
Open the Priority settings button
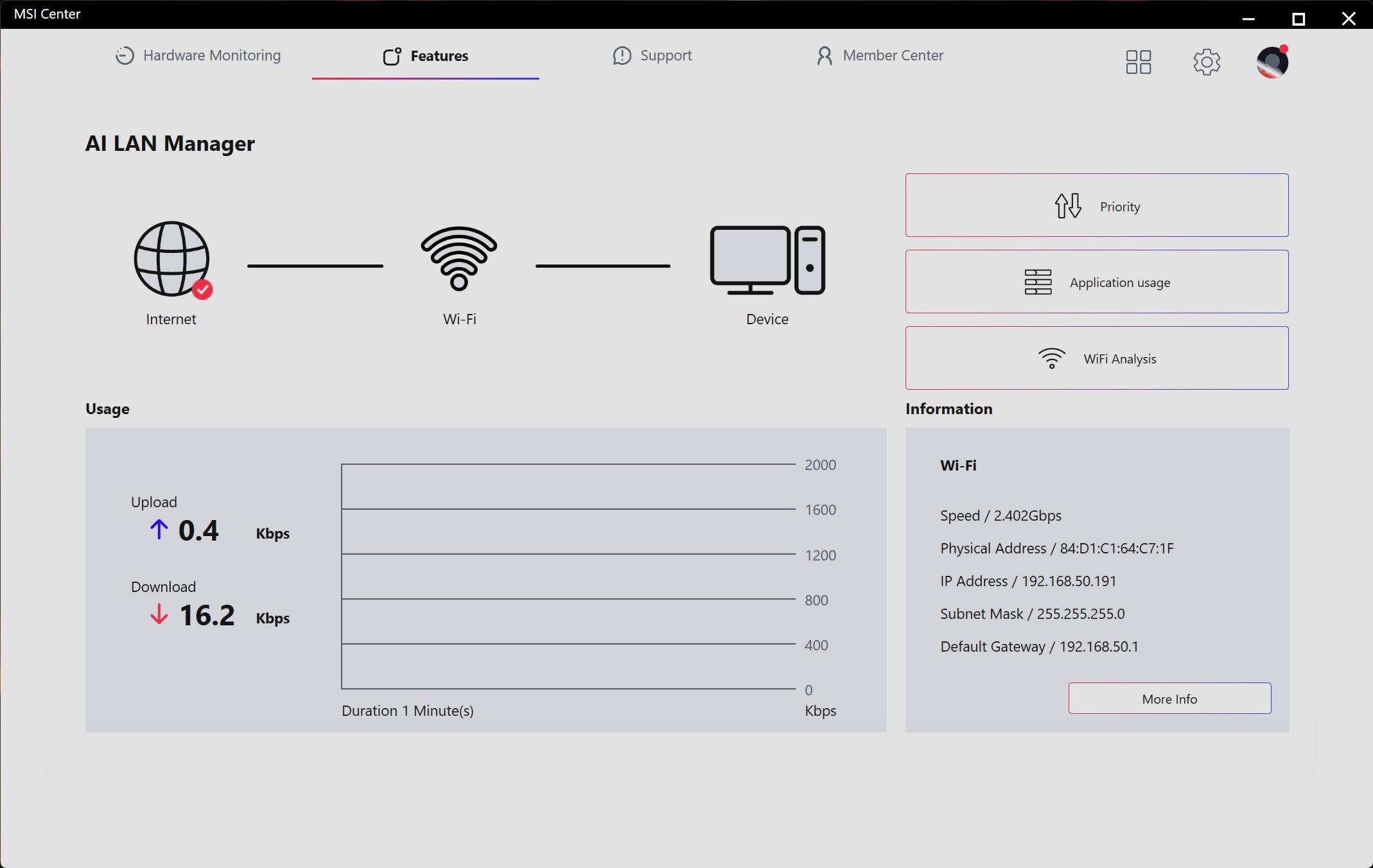(x=1097, y=205)
